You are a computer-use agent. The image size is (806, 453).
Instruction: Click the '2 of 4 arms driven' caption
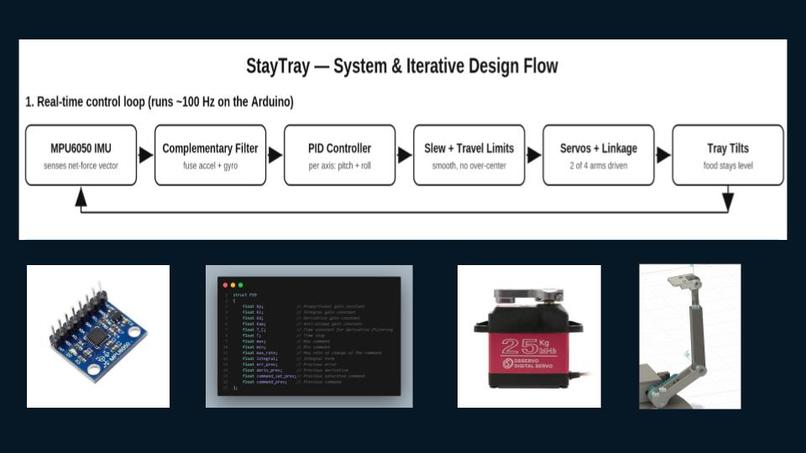[598, 166]
